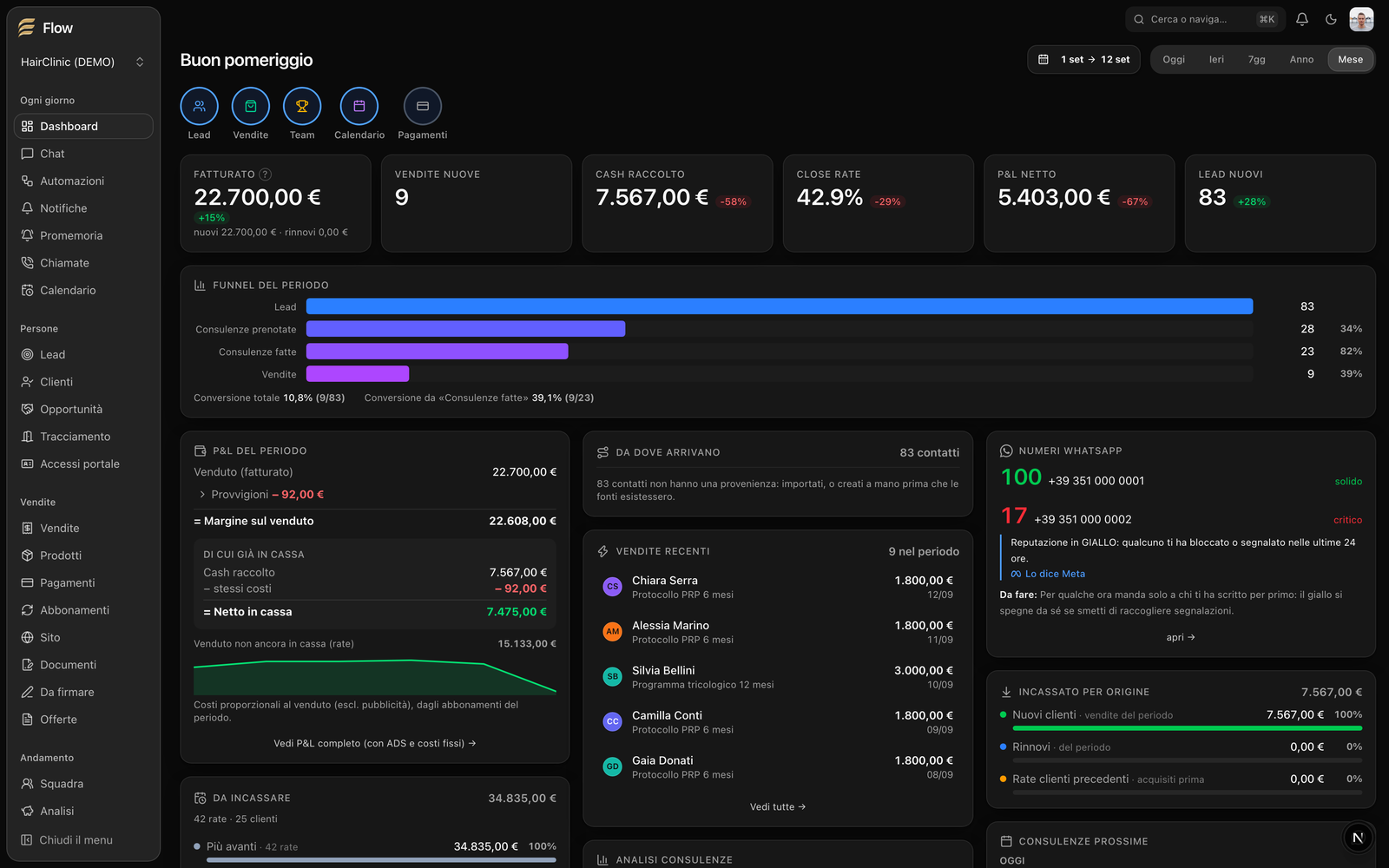Click the Cerca o naviga search field
This screenshot has height=868, width=1389.
pos(1203,19)
